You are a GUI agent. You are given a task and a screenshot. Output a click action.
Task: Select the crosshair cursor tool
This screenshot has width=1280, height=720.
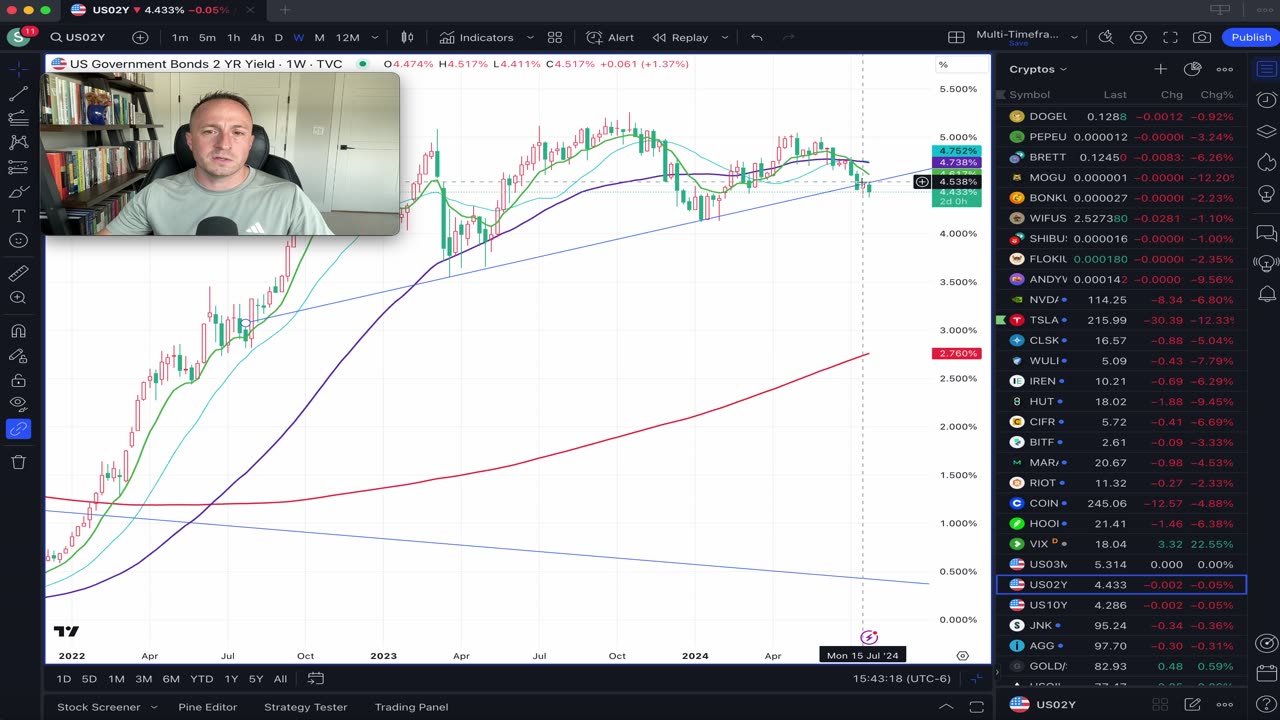[18, 69]
